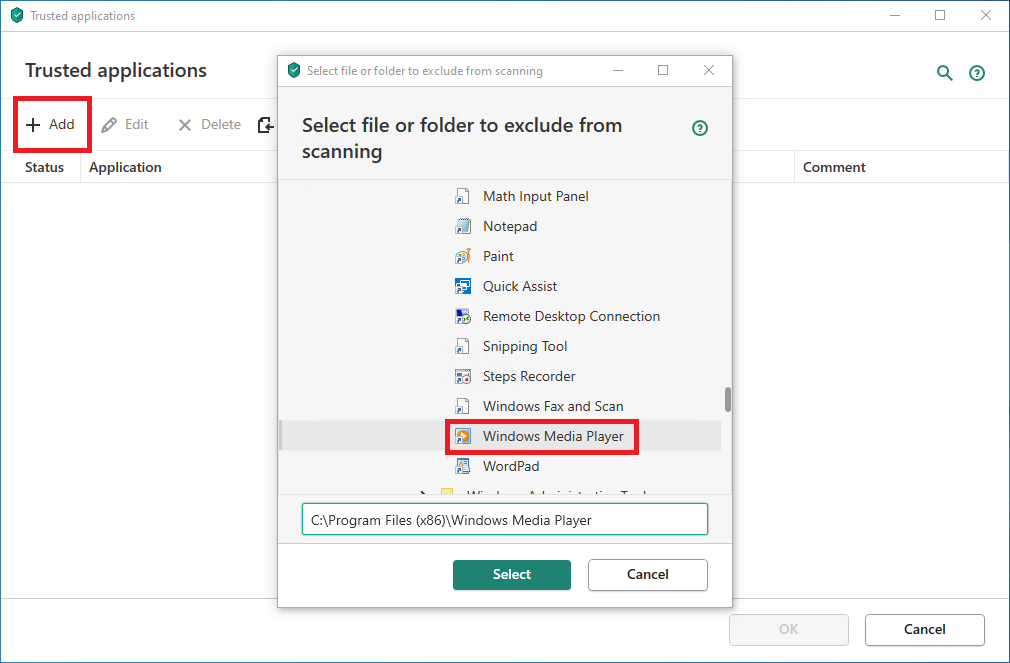Screen dimensions: 1010x663
Task: Select Snipping Tool in the list
Action: [x=524, y=347]
